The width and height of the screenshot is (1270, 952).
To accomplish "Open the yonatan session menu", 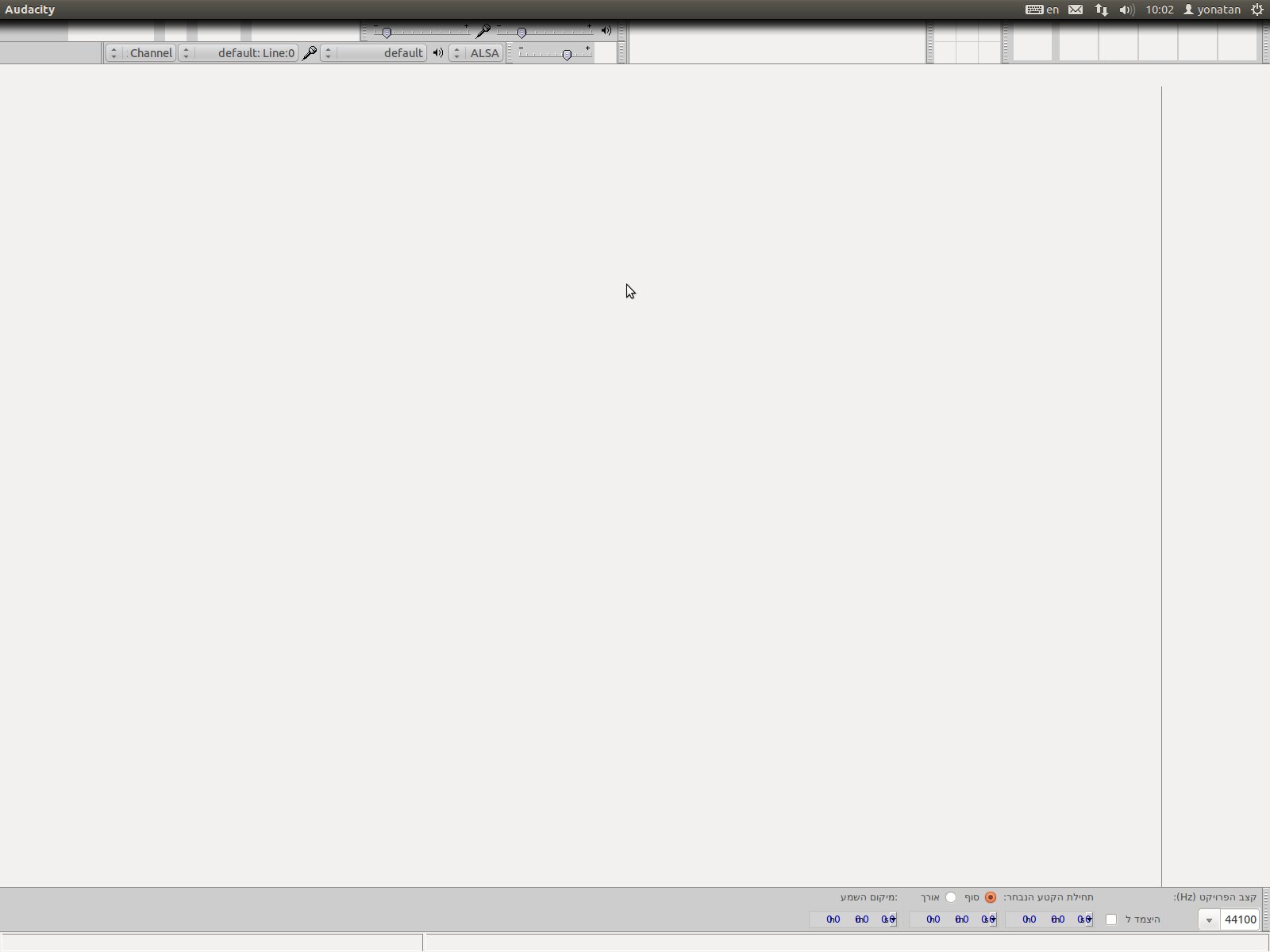I will (x=1216, y=10).
